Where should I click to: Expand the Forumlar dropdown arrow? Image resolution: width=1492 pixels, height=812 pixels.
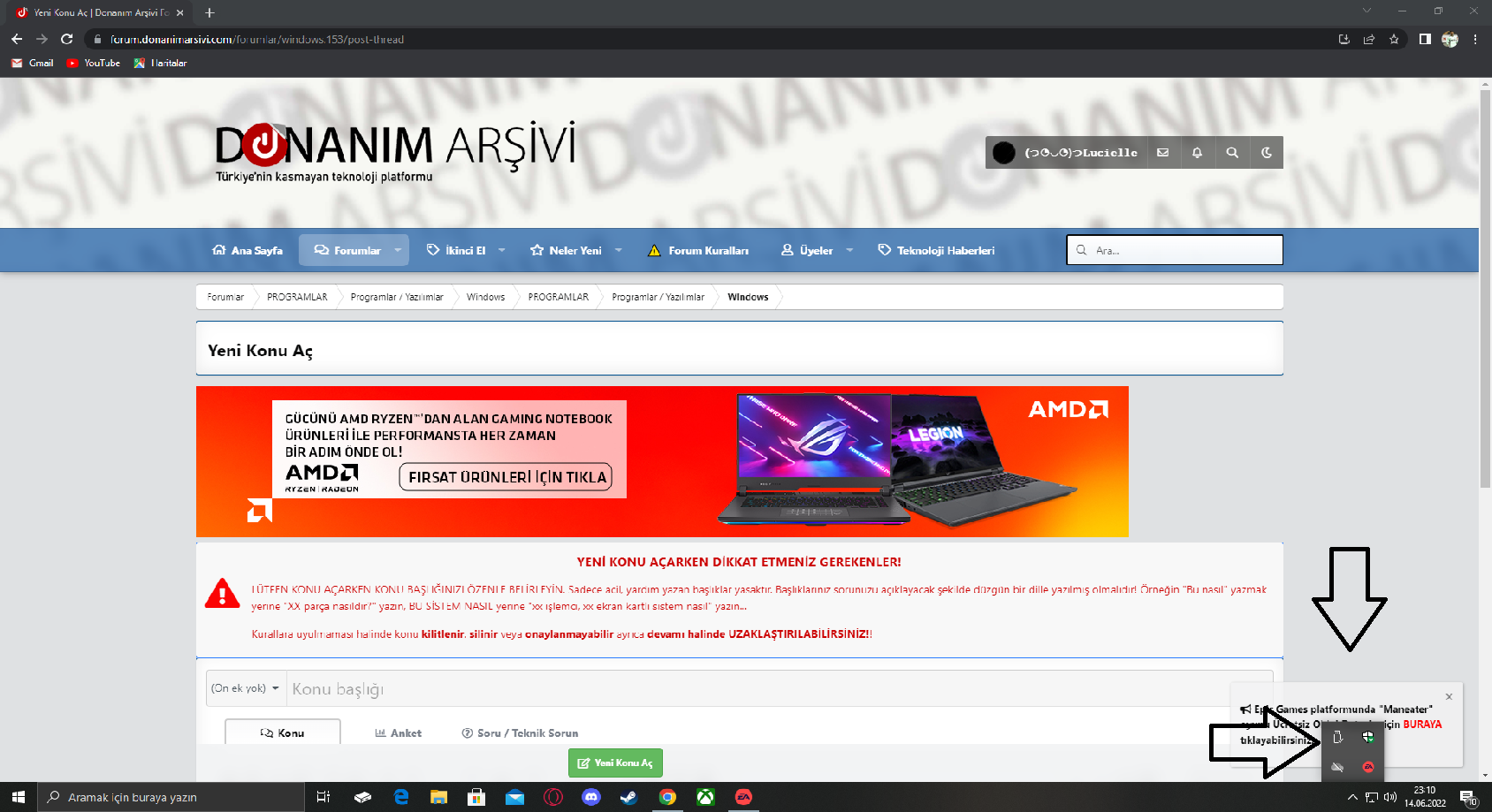[x=398, y=250]
